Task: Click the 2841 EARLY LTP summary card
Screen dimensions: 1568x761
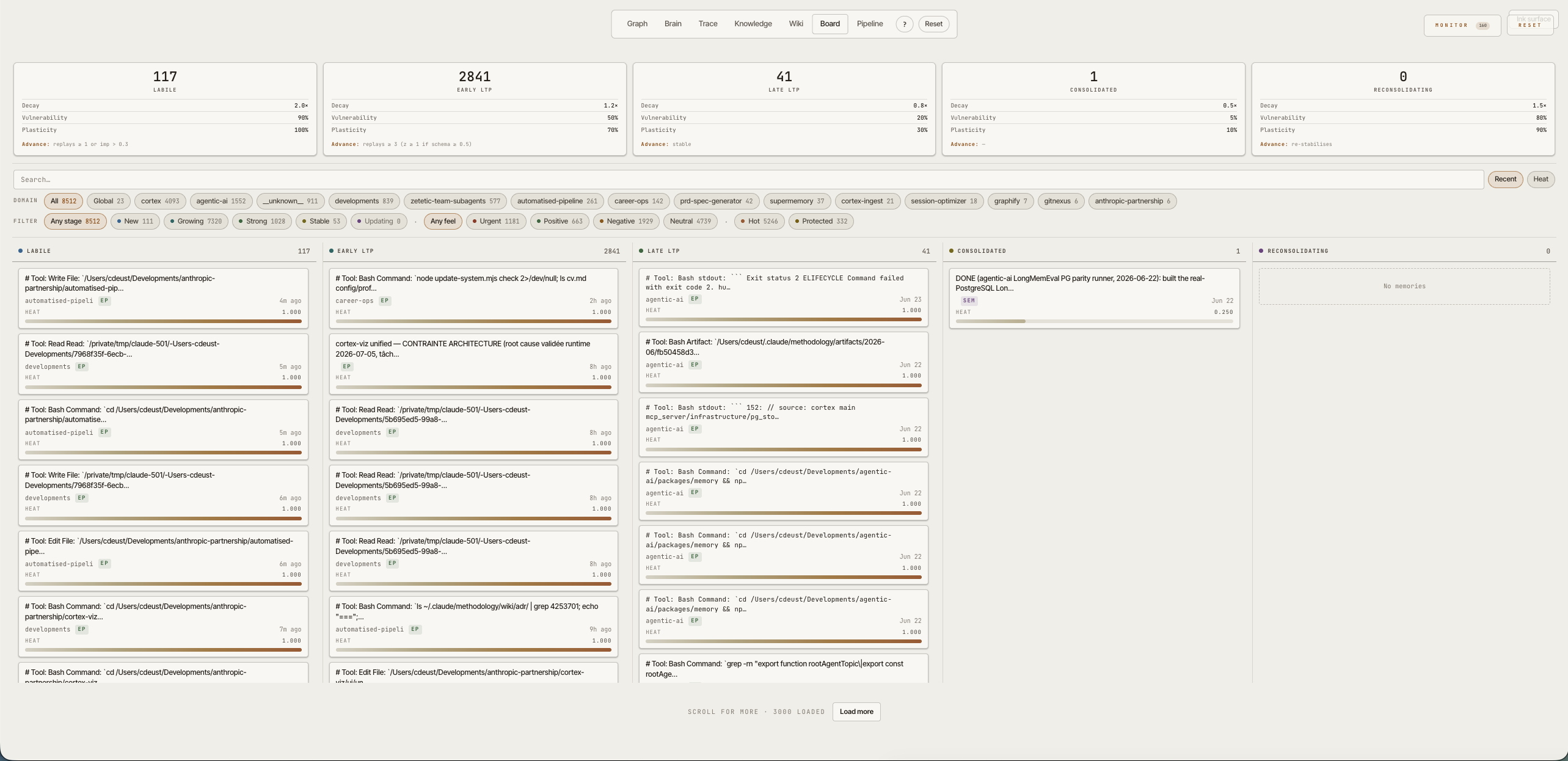Action: [x=475, y=109]
